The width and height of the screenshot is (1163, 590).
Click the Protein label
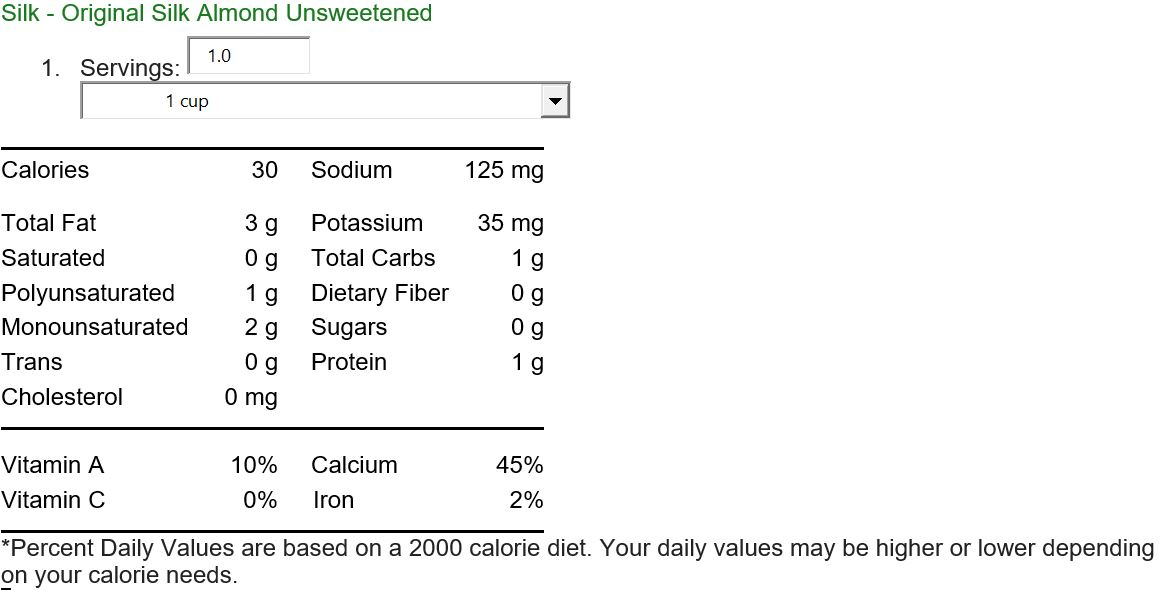pos(349,362)
